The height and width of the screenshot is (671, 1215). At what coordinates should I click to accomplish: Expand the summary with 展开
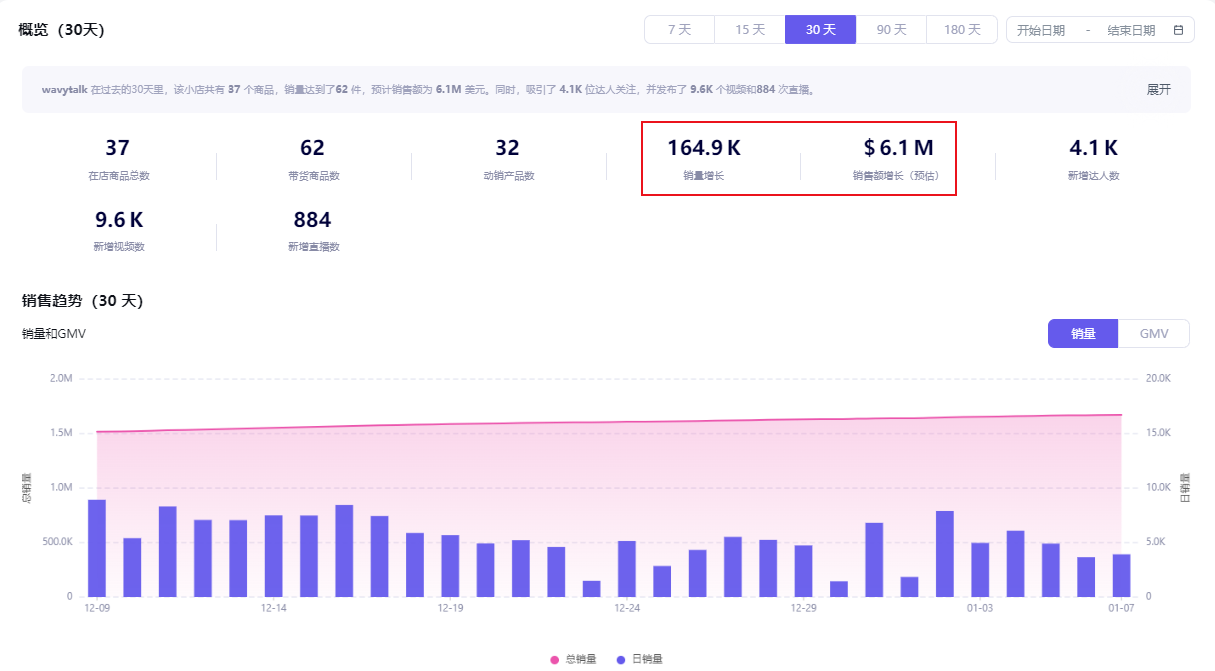[x=1158, y=89]
